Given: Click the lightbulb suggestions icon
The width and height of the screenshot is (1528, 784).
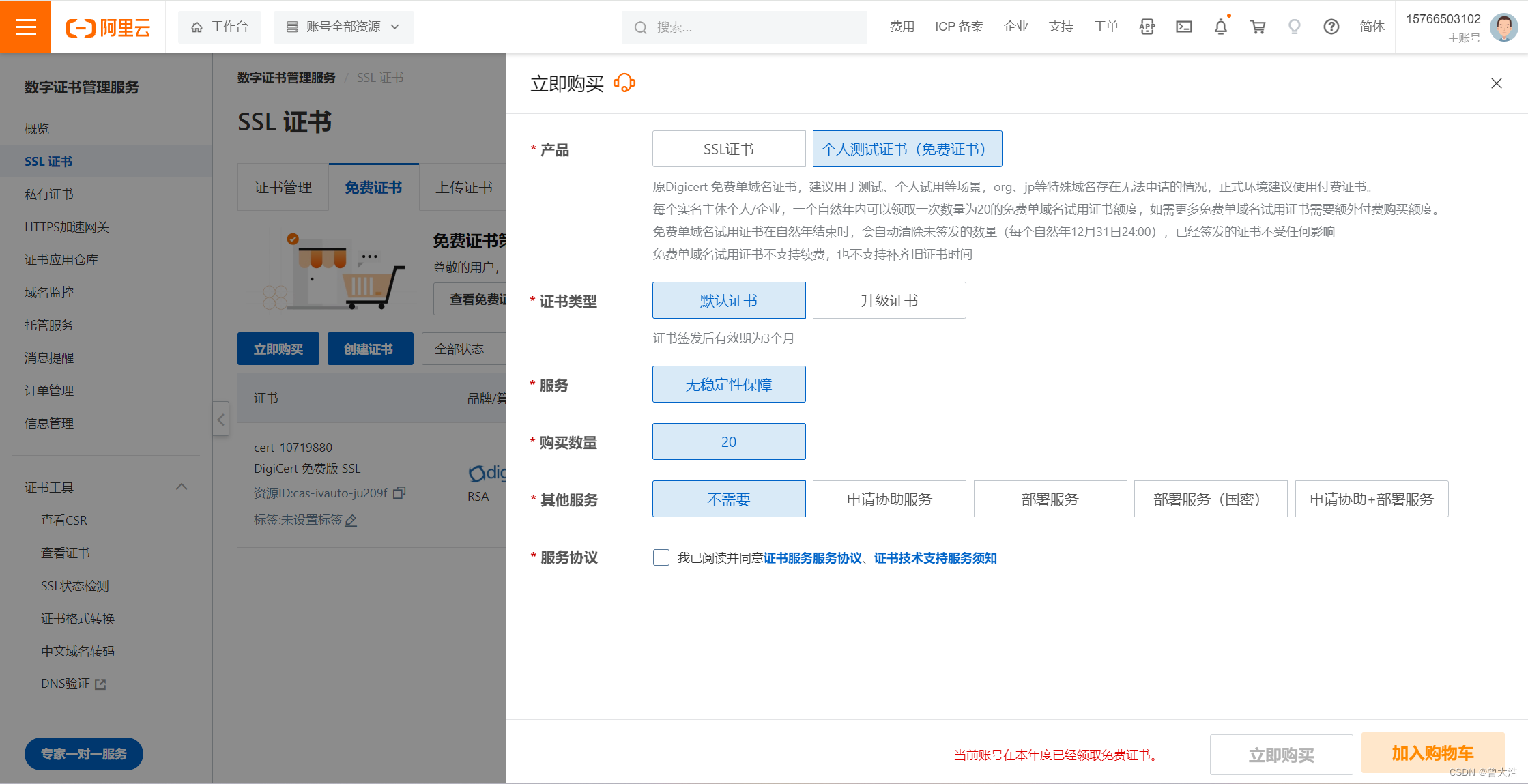Looking at the screenshot, I should [1294, 27].
